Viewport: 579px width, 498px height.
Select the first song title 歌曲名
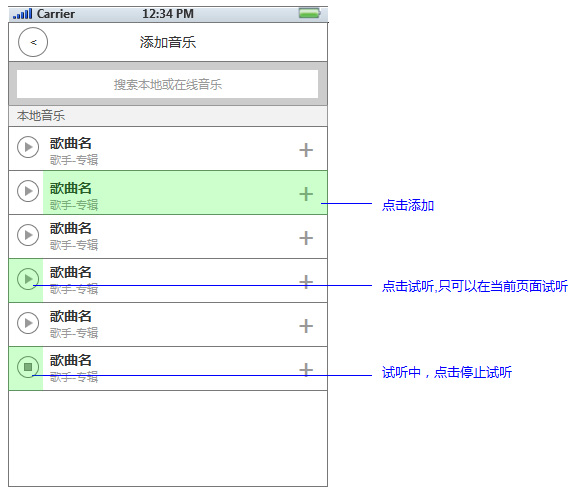coord(71,143)
